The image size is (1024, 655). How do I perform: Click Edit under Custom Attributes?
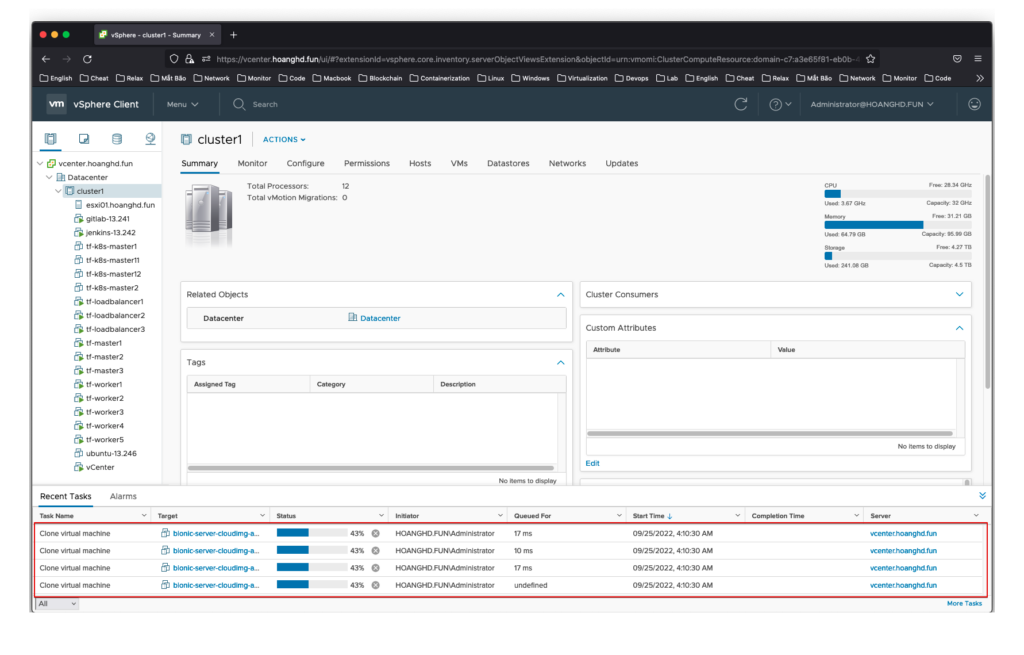coord(592,463)
